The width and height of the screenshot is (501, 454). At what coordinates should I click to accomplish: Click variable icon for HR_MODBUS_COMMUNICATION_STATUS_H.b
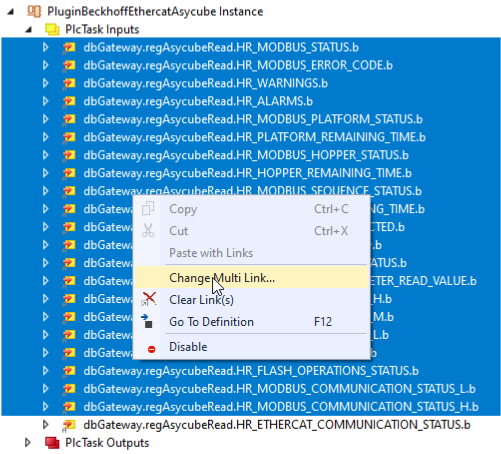click(x=69, y=407)
